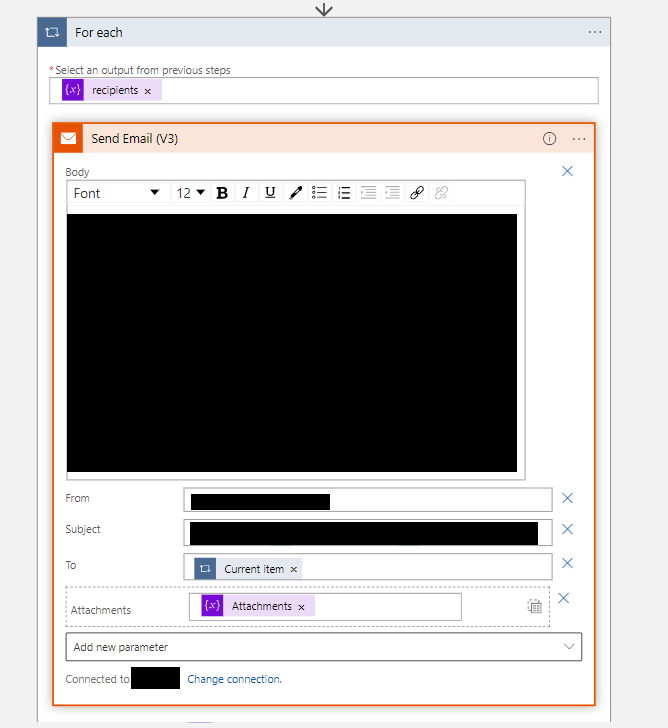This screenshot has height=728, width=668.
Task: Open Send Email info icon
Action: coord(549,139)
